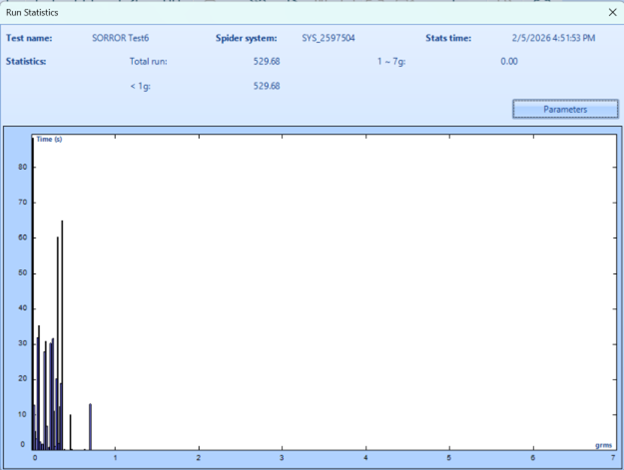Close the Run Statistics dialog
This screenshot has height=470, width=624.
611,13
